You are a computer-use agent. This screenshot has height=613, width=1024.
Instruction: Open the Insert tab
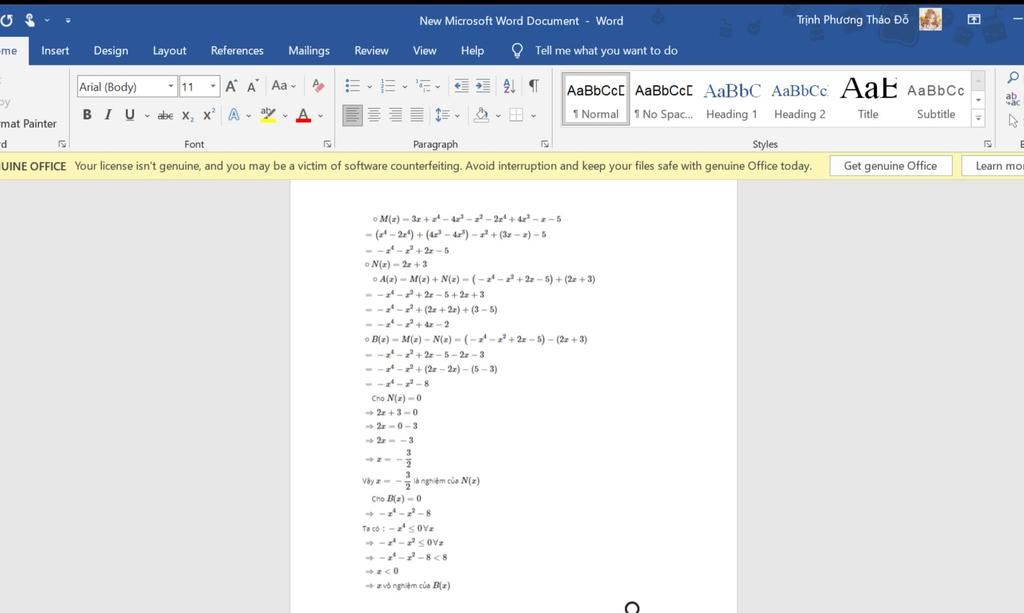55,50
